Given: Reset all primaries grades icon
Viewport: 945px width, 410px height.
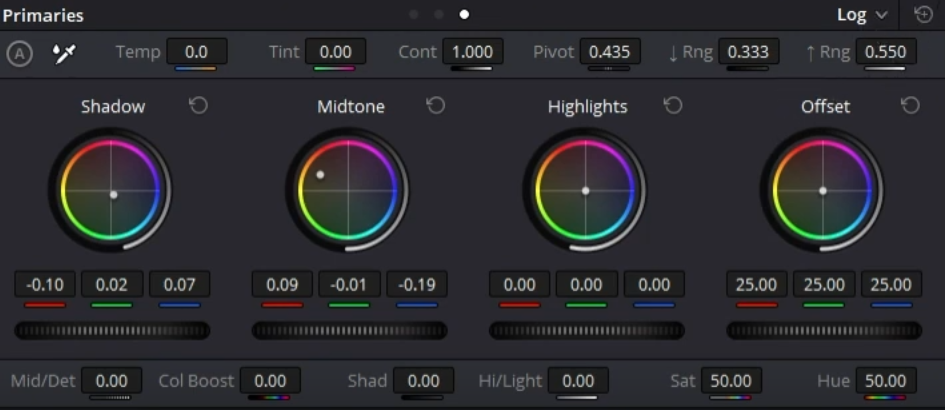Looking at the screenshot, I should pos(923,15).
